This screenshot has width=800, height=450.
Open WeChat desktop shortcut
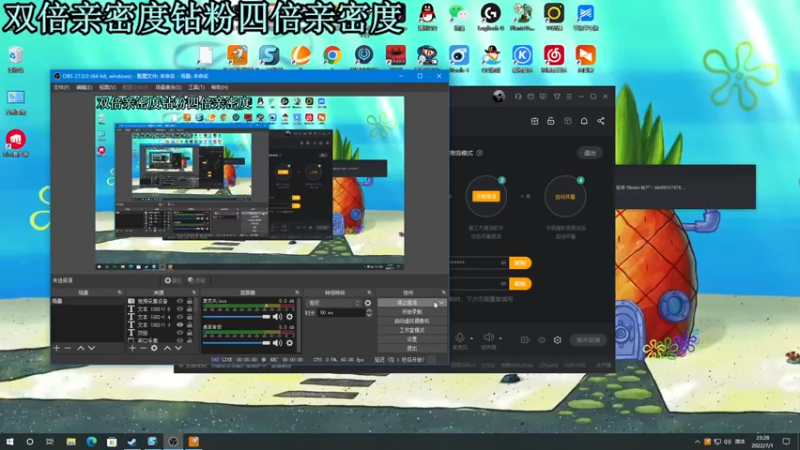[x=459, y=13]
